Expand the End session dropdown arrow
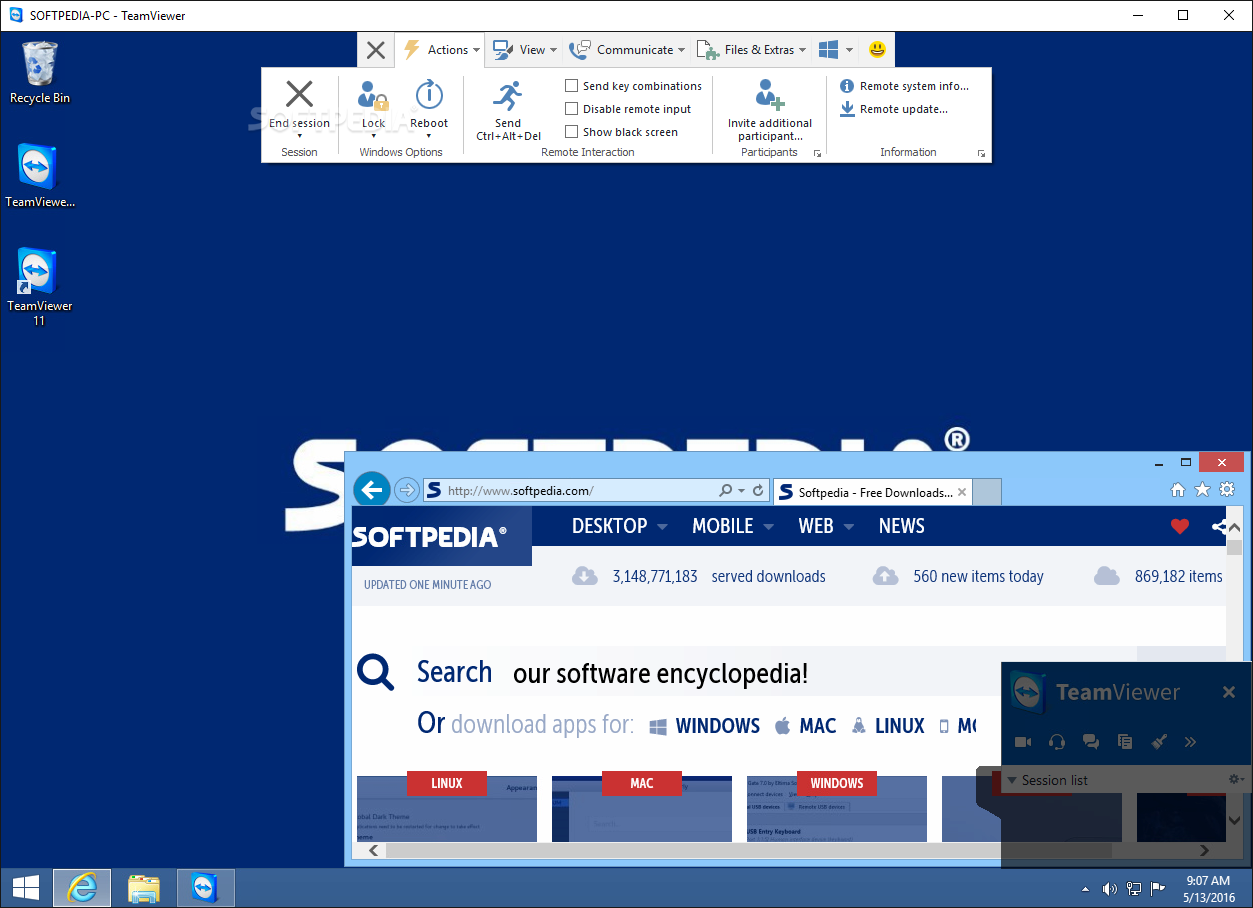This screenshot has width=1253, height=908. (299, 136)
